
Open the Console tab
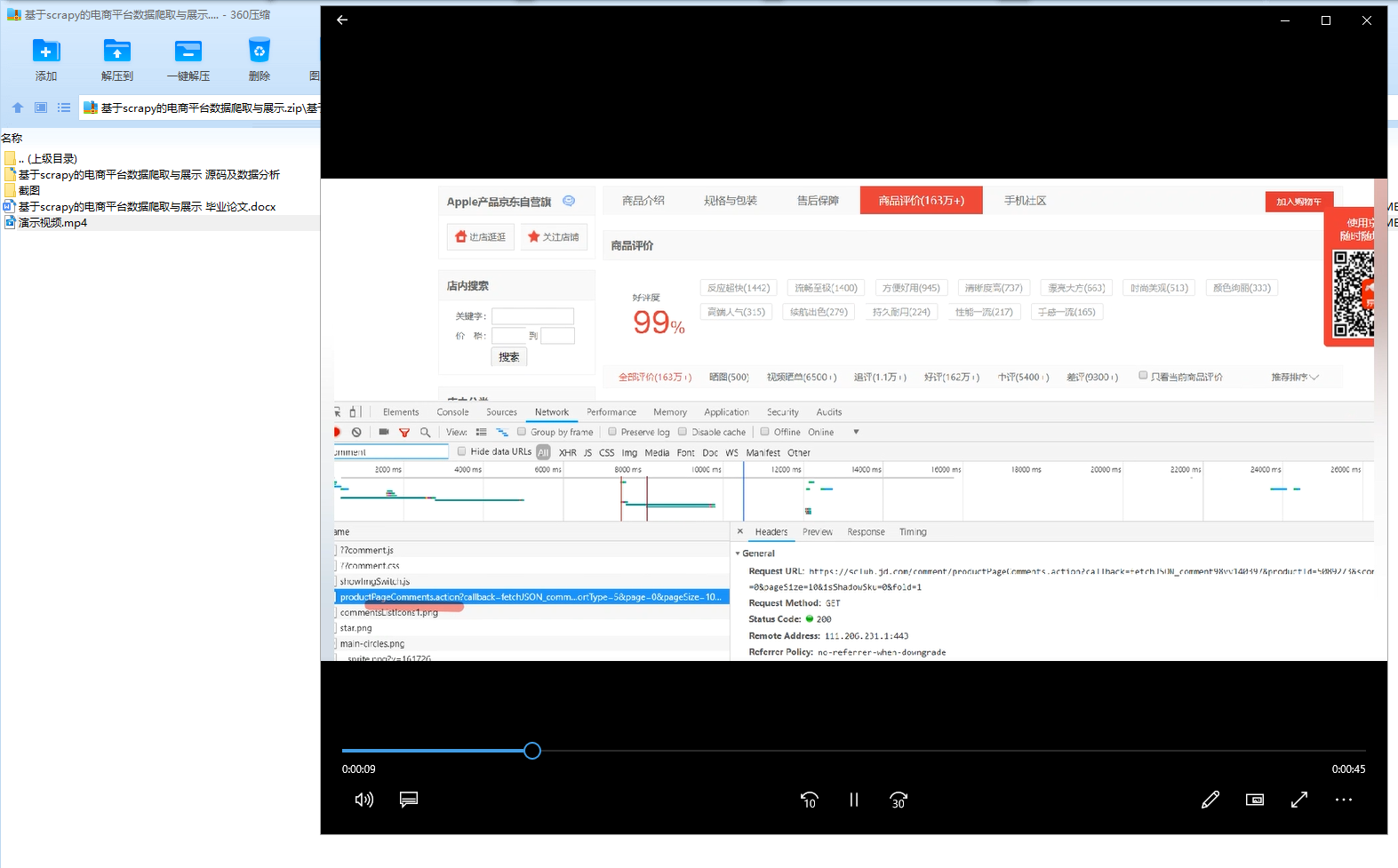pyautogui.click(x=452, y=412)
